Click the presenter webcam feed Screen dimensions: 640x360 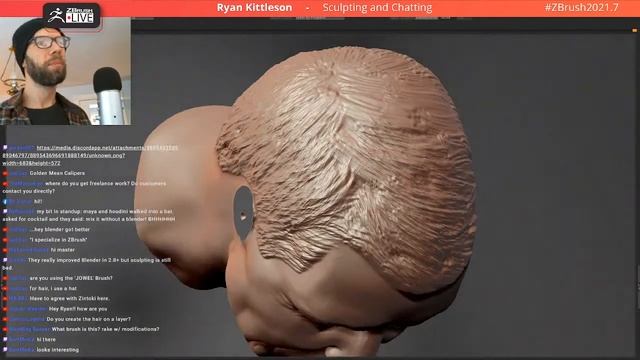tap(65, 71)
